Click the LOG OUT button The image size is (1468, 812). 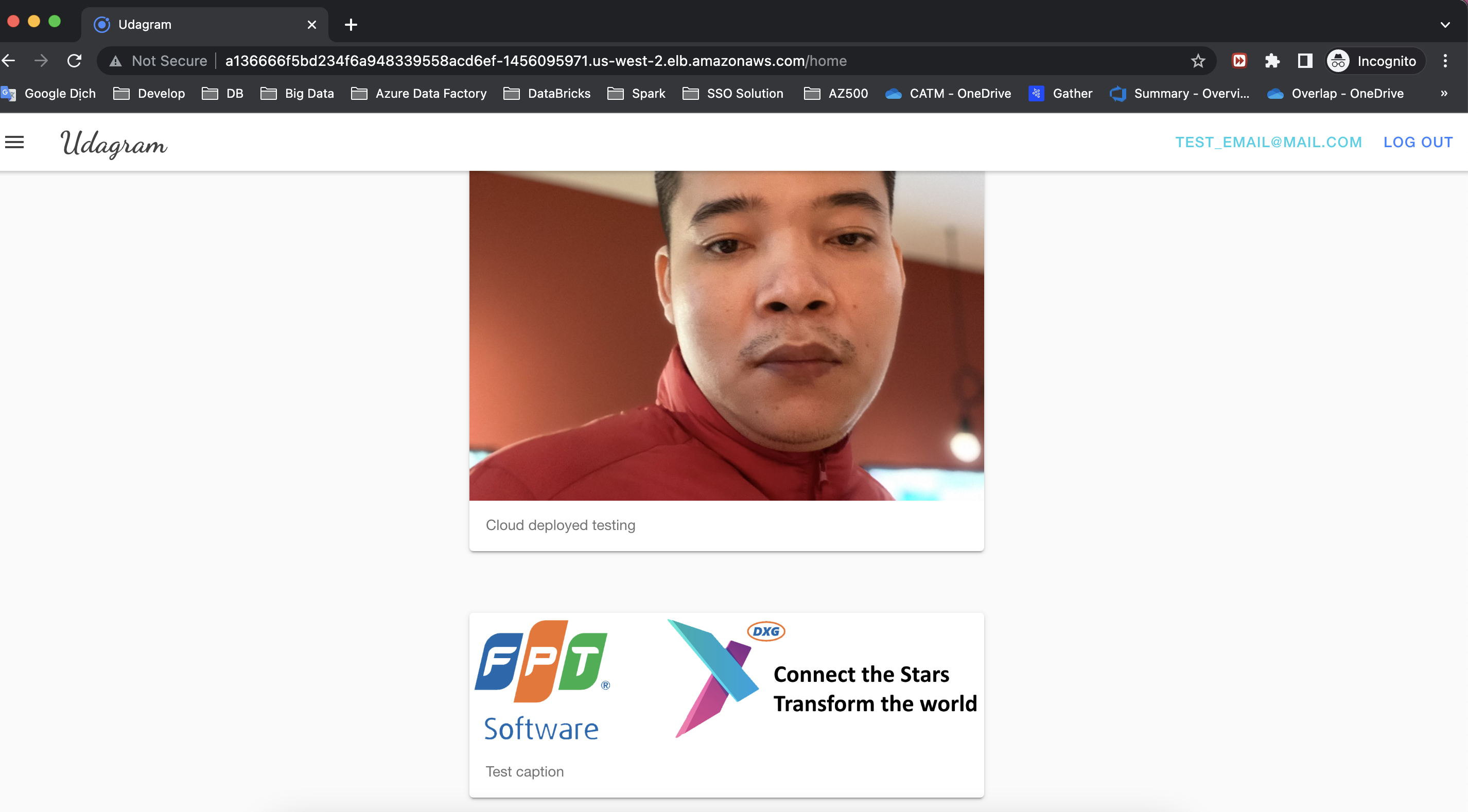[x=1418, y=142]
